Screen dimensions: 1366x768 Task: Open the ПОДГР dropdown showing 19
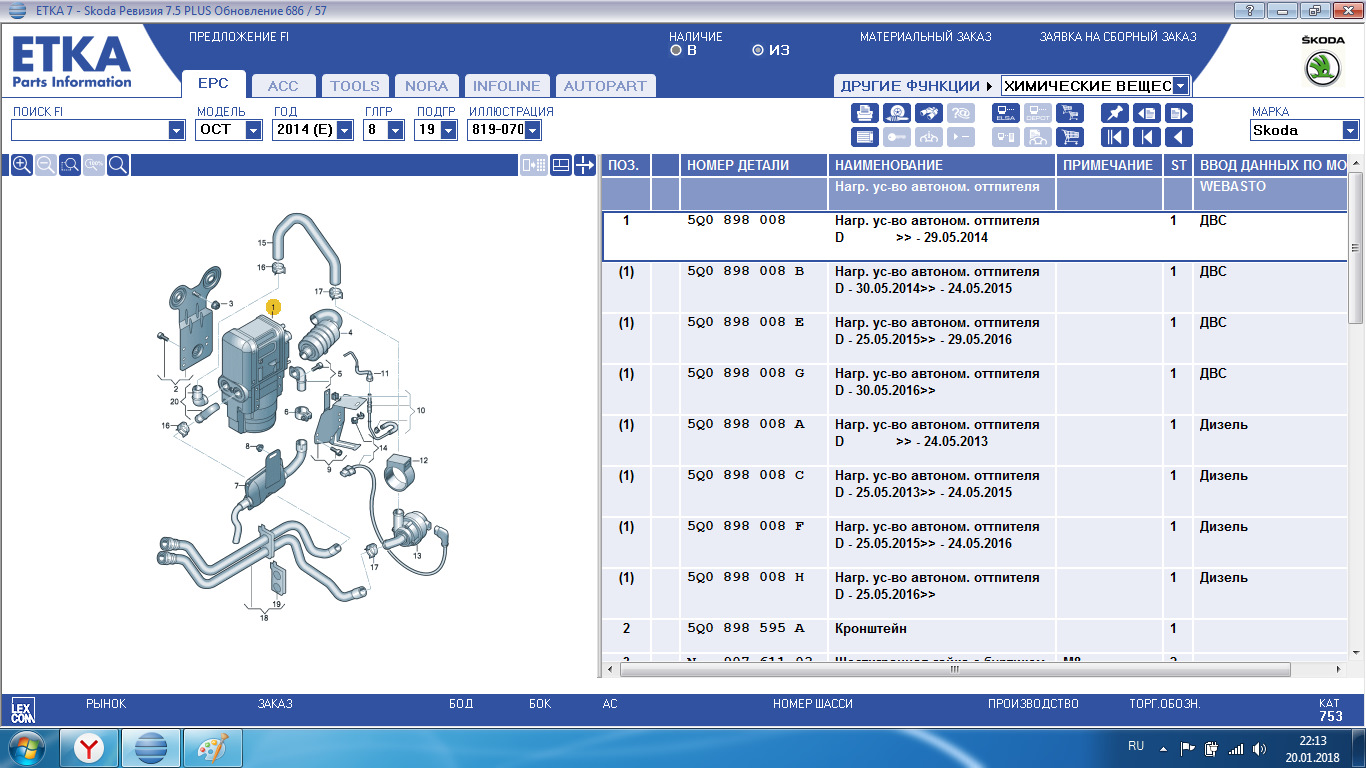(448, 130)
